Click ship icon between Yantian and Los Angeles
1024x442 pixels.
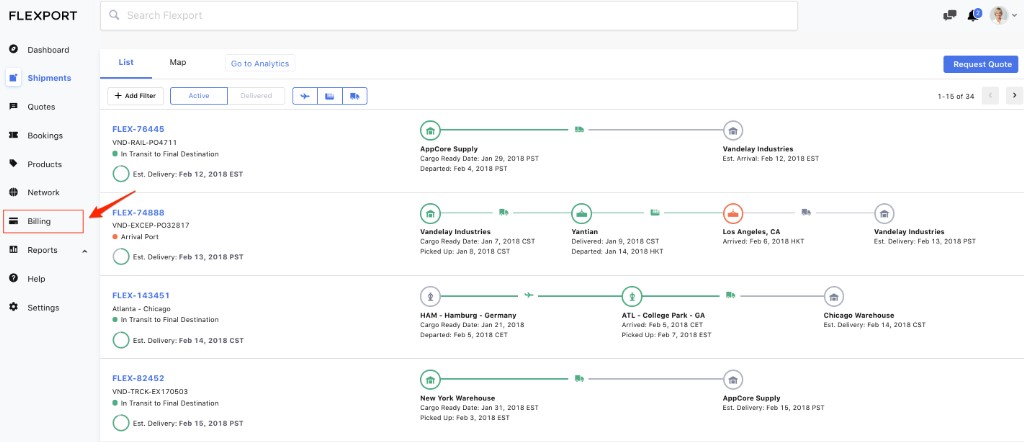655,212
